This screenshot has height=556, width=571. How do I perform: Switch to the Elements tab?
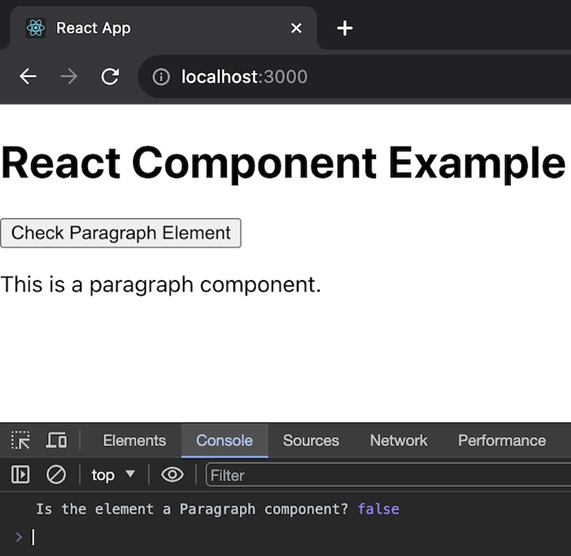[x=134, y=441]
